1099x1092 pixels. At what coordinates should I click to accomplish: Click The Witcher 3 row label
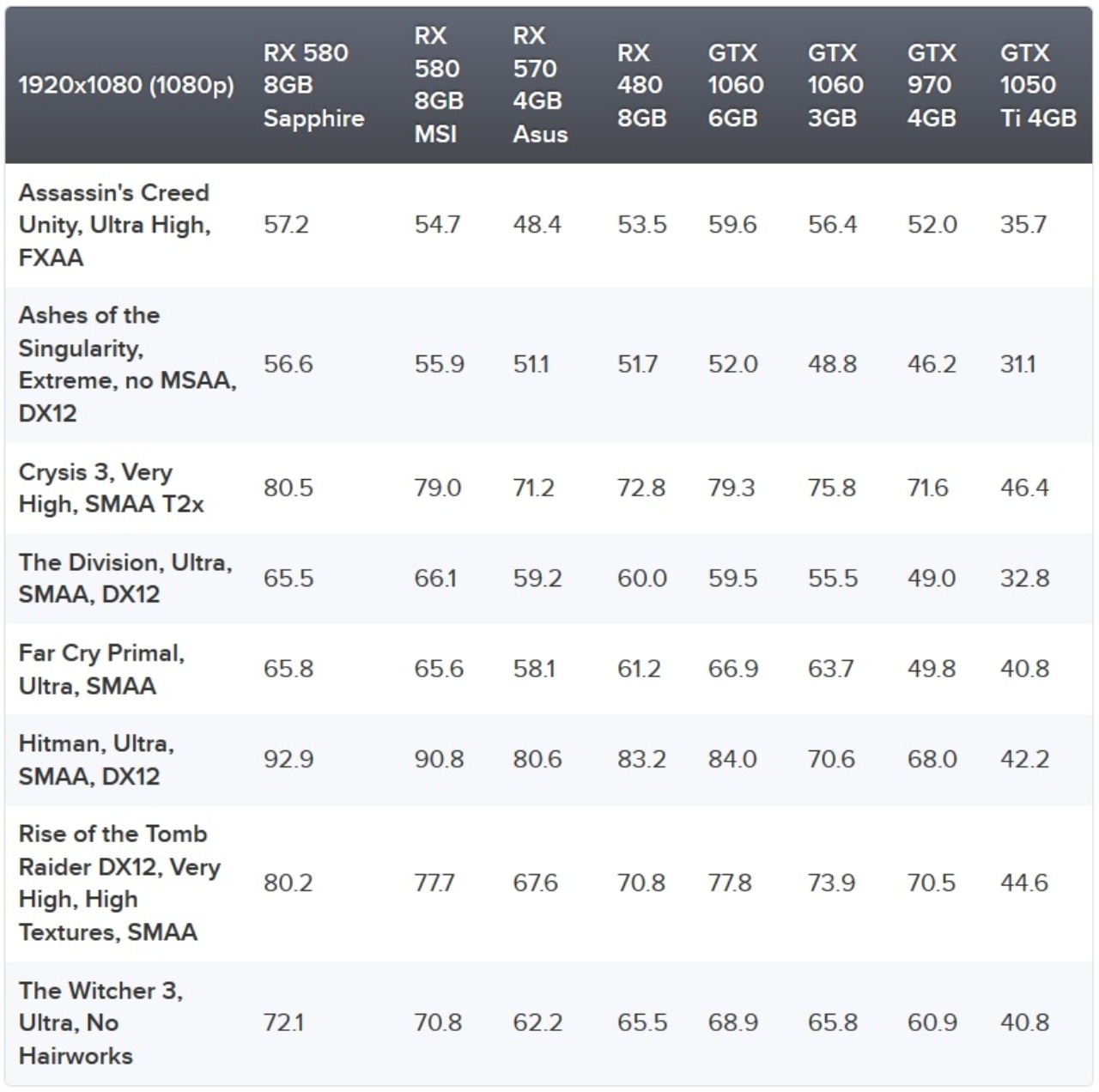click(100, 1022)
